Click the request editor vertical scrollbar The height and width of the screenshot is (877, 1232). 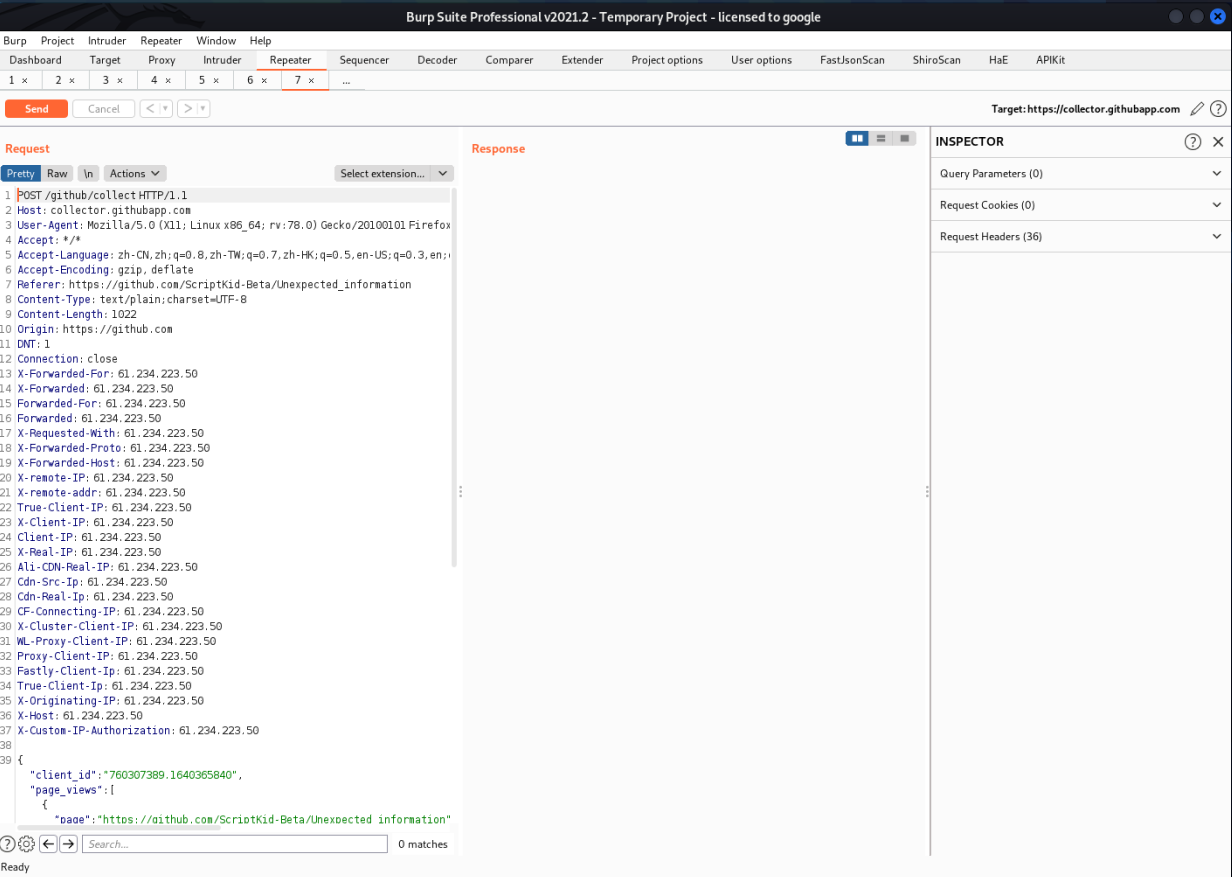454,377
